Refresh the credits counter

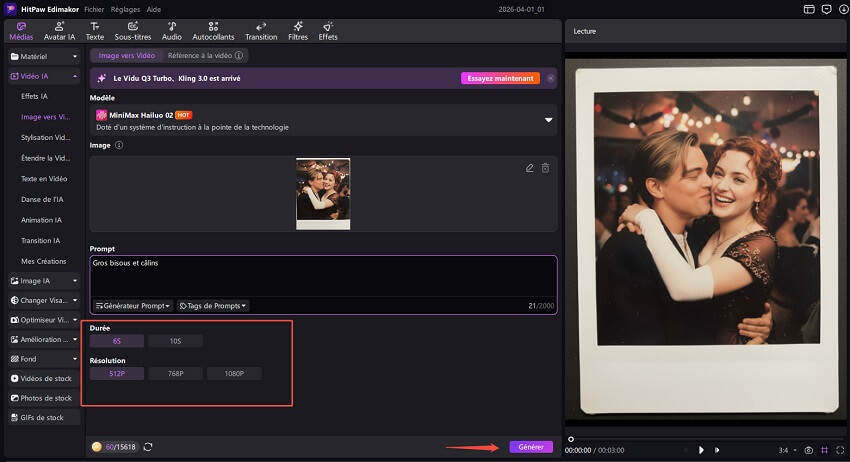click(x=148, y=447)
